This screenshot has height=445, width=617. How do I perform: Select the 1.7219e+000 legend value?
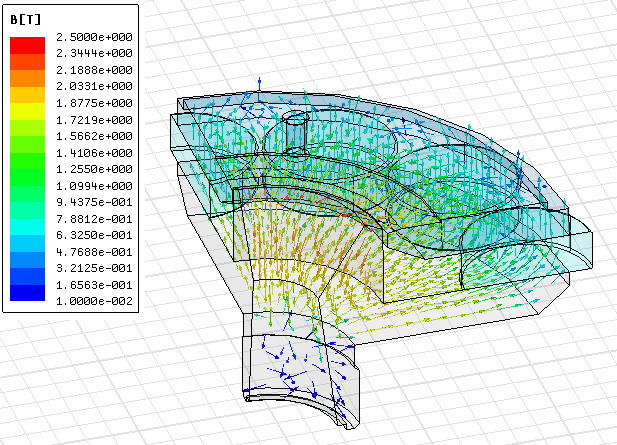click(94, 120)
